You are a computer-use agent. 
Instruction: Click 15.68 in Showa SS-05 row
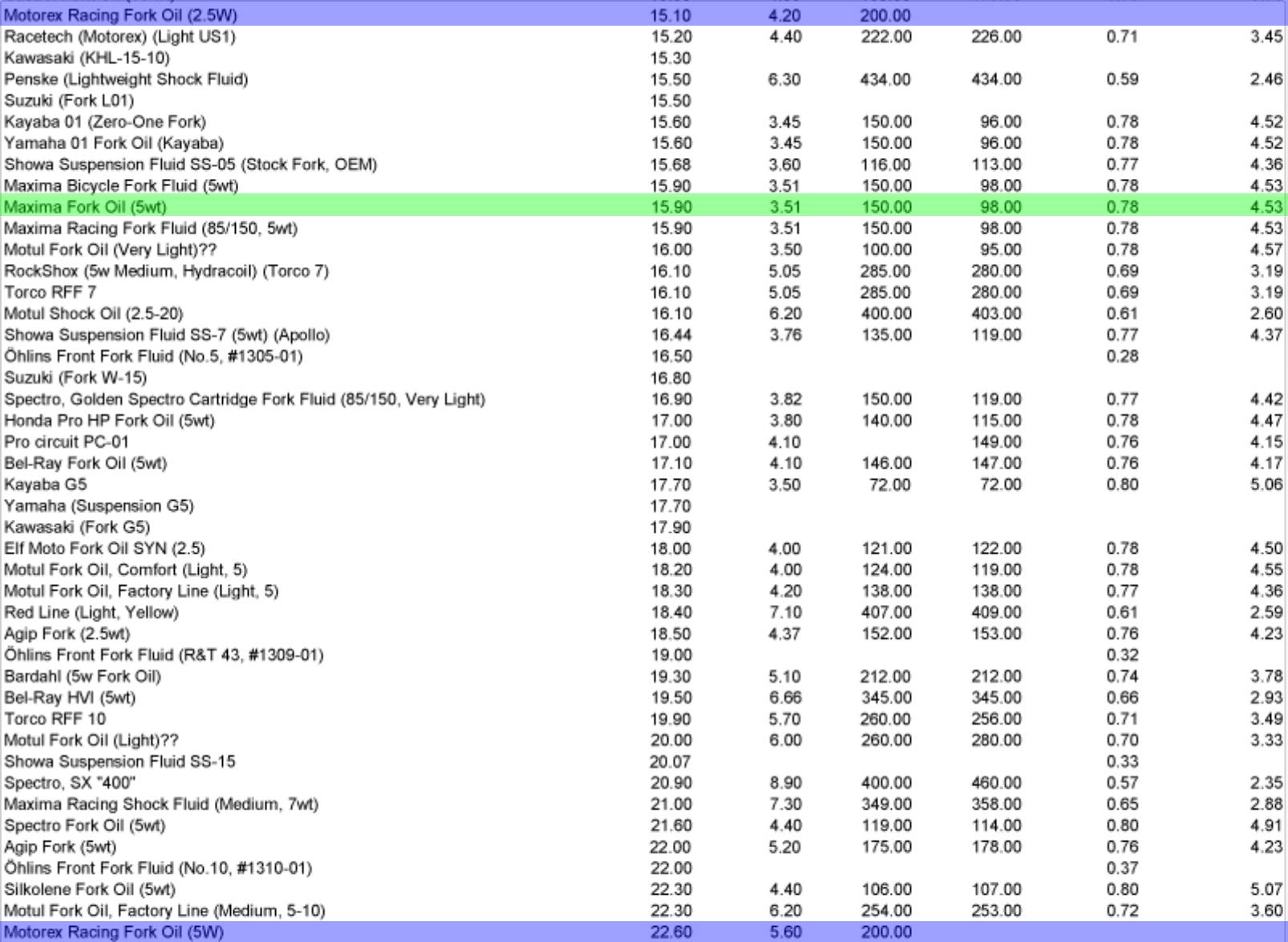670,164
